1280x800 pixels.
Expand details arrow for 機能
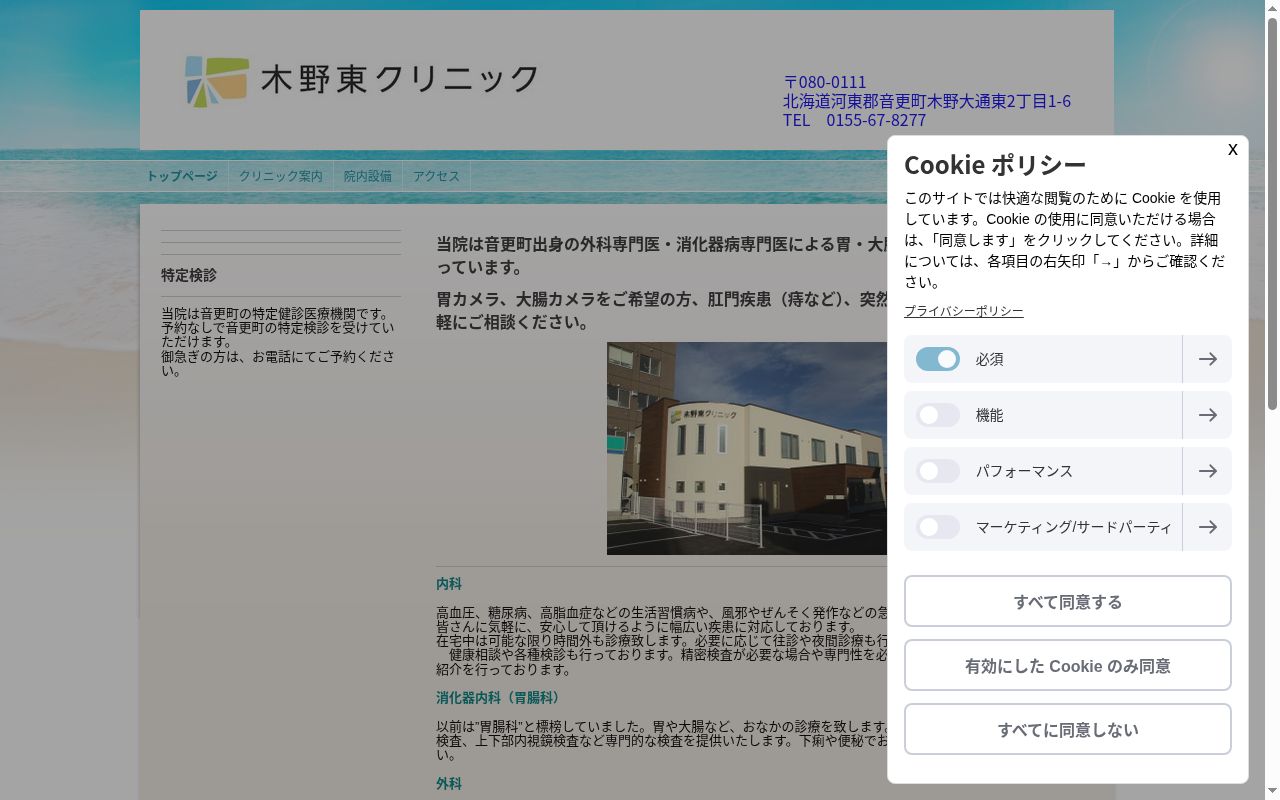tap(1207, 415)
